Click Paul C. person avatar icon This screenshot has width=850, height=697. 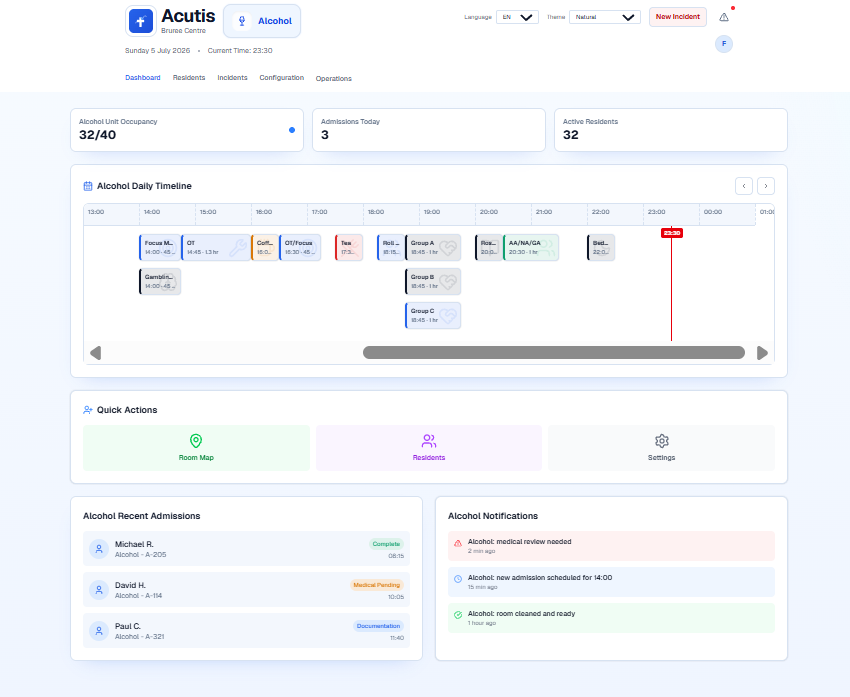[99, 631]
